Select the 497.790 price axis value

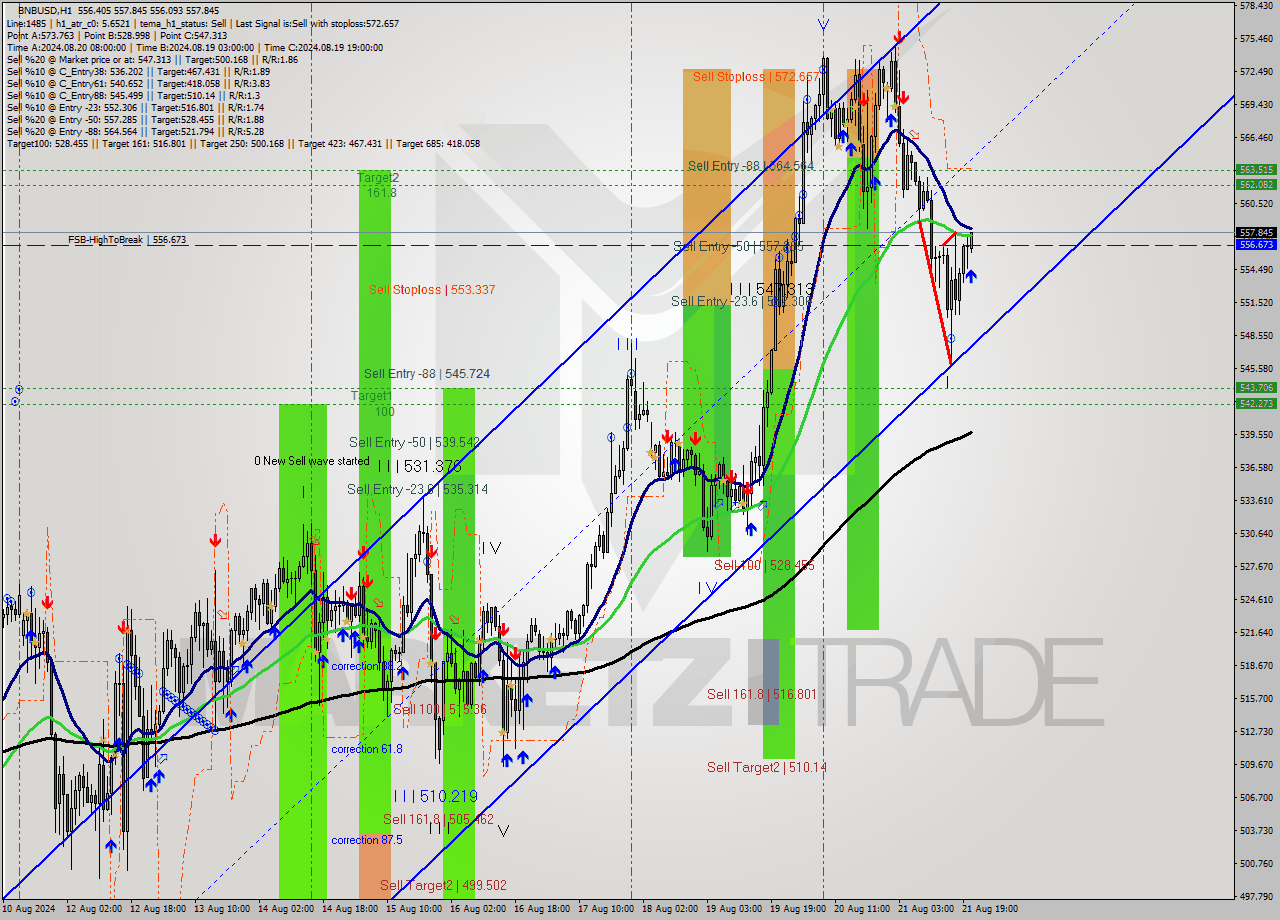click(1257, 897)
